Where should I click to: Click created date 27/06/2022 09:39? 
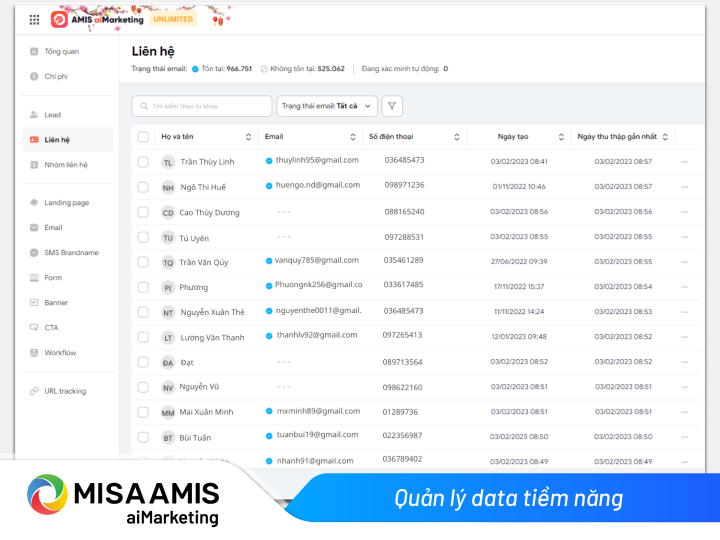pos(519,262)
